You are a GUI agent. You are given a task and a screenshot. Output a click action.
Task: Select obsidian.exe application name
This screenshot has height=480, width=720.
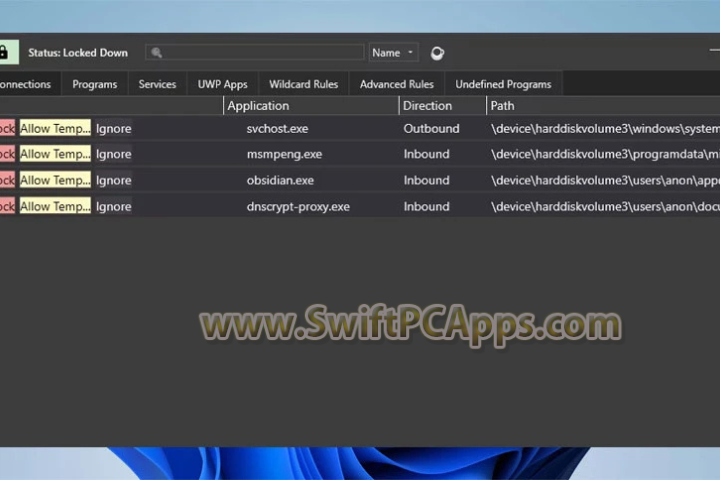[280, 180]
